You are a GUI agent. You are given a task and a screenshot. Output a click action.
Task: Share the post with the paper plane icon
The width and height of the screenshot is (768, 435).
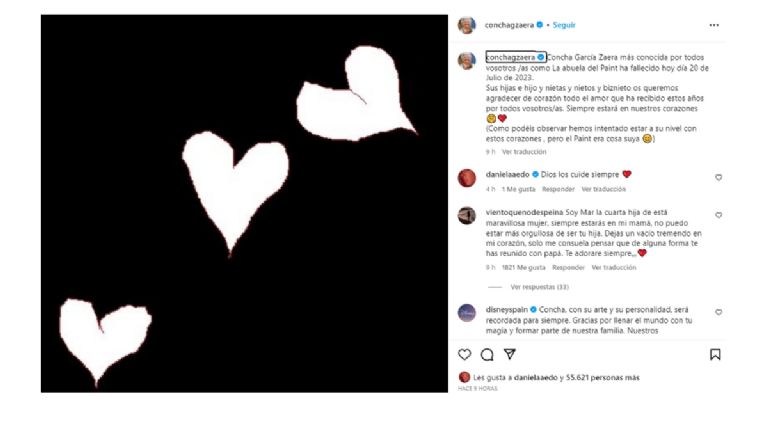[509, 354]
